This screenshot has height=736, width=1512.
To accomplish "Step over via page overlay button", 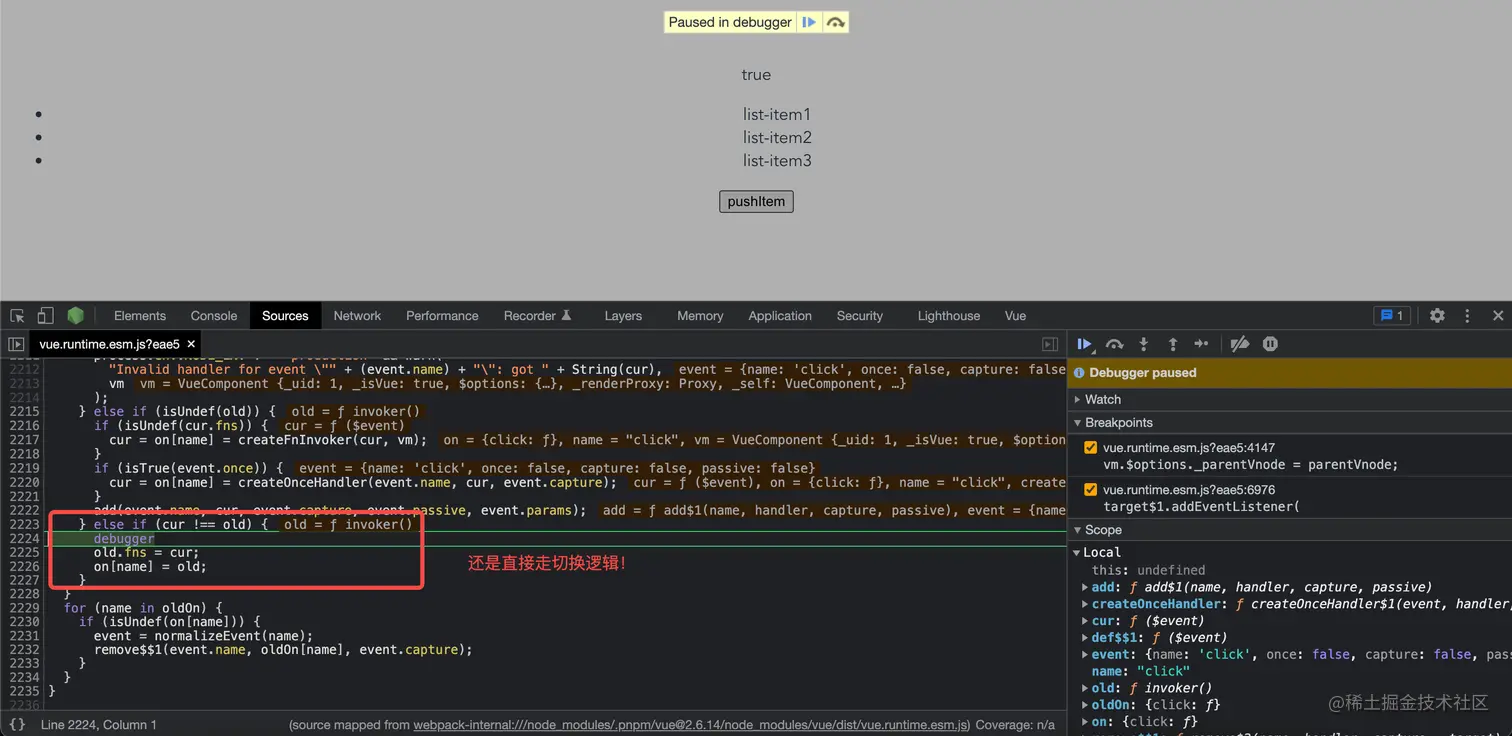I will [835, 22].
